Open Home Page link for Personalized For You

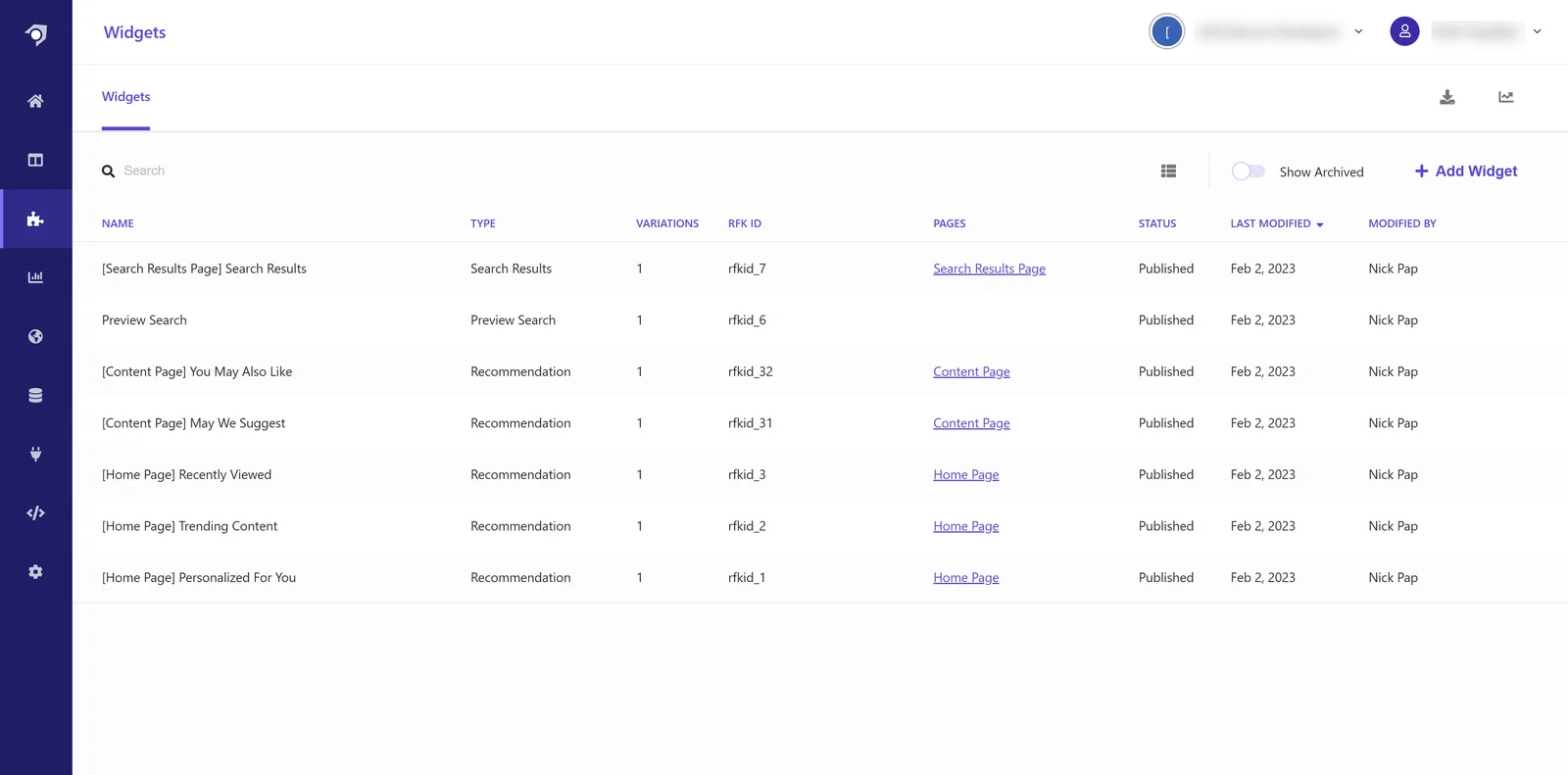[966, 578]
